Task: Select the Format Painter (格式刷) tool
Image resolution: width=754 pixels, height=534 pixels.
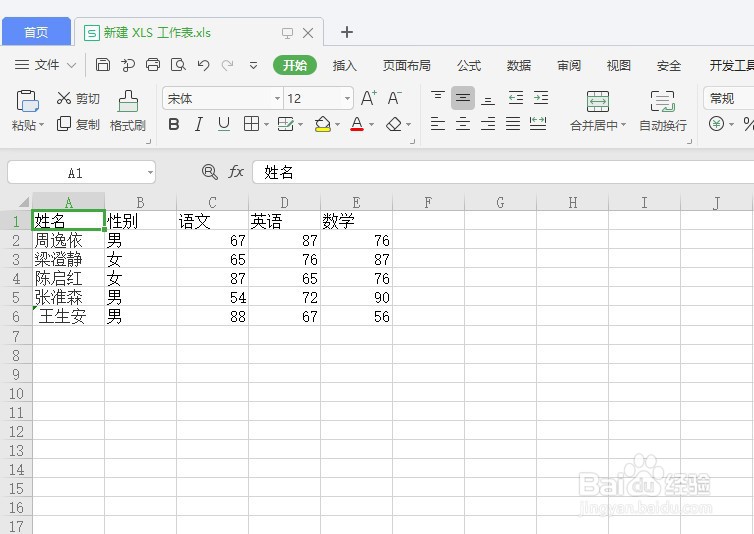Action: (128, 111)
